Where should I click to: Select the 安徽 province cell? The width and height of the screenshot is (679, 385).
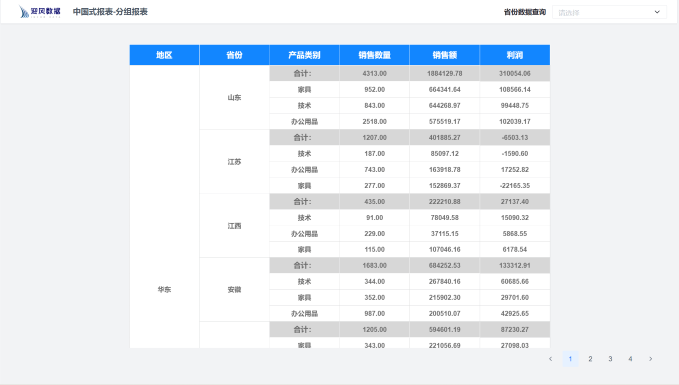(x=234, y=289)
